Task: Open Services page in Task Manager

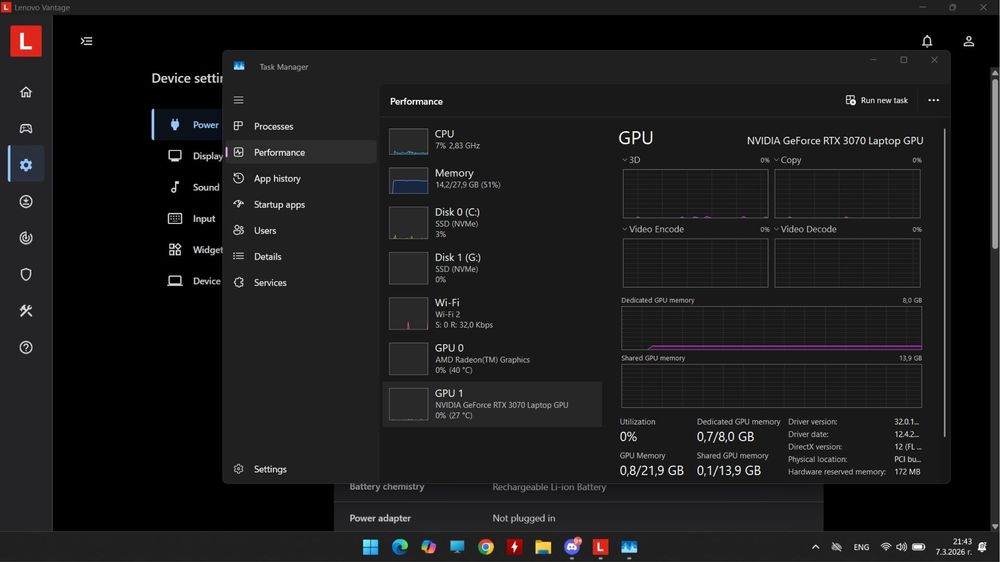Action: (x=300, y=283)
